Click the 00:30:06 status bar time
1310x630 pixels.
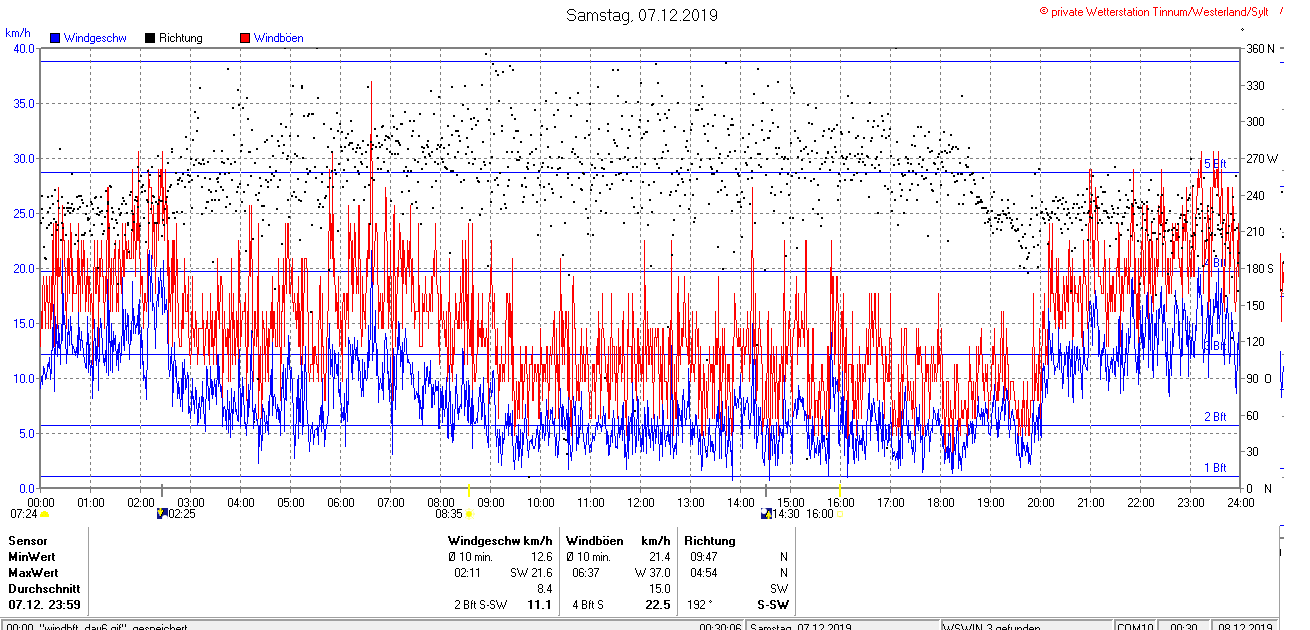[720, 626]
